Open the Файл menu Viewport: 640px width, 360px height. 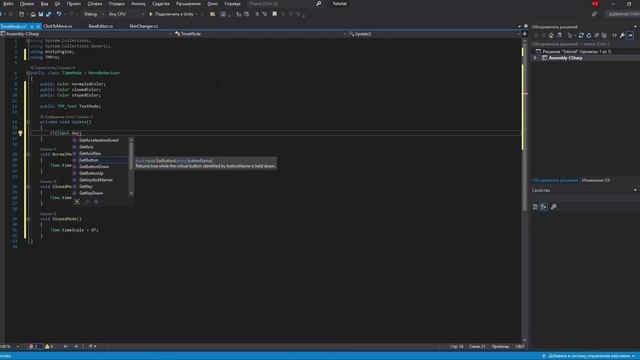[8, 4]
